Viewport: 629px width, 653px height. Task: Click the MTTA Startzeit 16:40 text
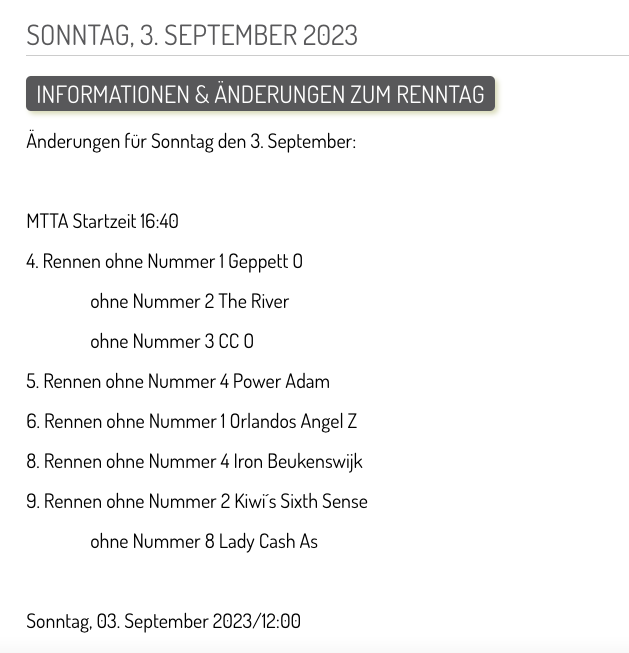pyautogui.click(x=102, y=221)
